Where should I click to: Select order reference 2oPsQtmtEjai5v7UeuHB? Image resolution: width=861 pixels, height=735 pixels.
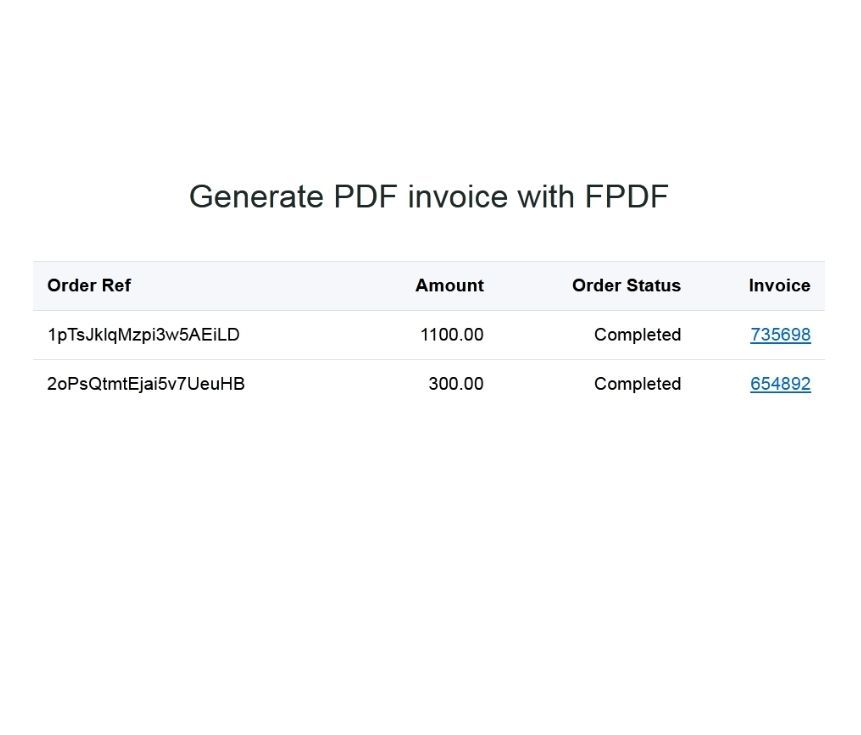(x=146, y=384)
